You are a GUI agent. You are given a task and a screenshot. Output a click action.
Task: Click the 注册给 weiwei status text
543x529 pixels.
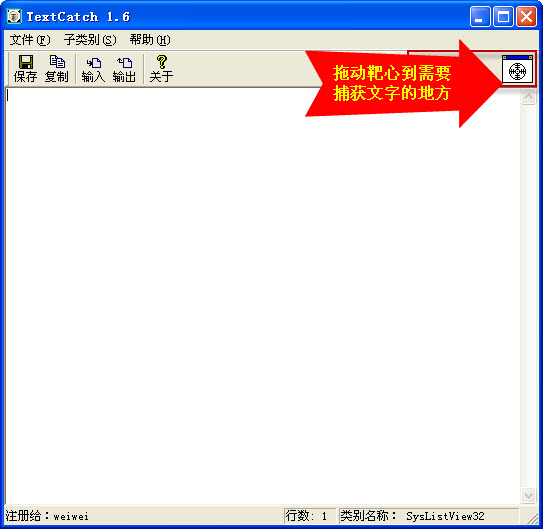click(x=47, y=516)
